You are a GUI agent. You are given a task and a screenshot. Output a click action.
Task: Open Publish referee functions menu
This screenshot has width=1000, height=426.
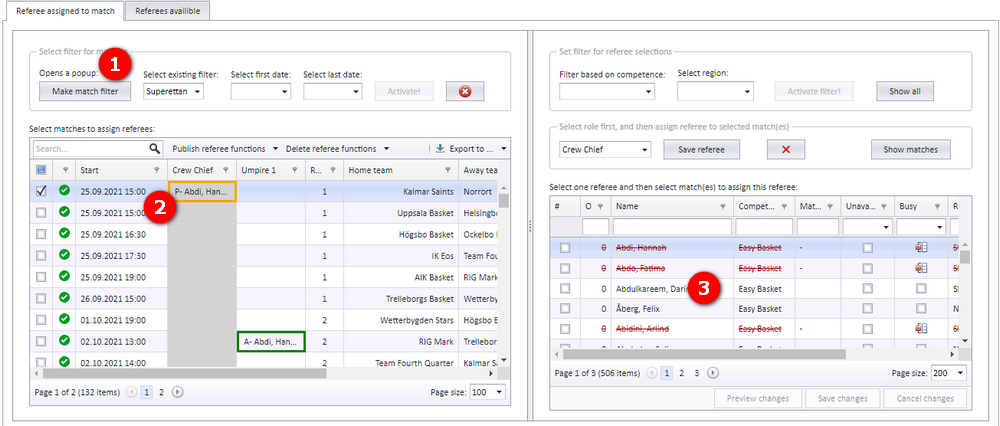tap(225, 149)
